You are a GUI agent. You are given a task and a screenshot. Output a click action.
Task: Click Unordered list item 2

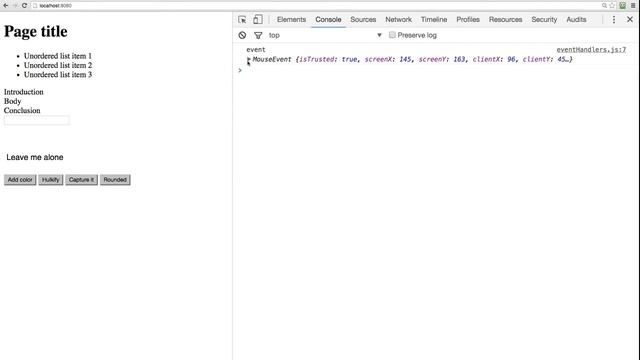pyautogui.click(x=58, y=65)
